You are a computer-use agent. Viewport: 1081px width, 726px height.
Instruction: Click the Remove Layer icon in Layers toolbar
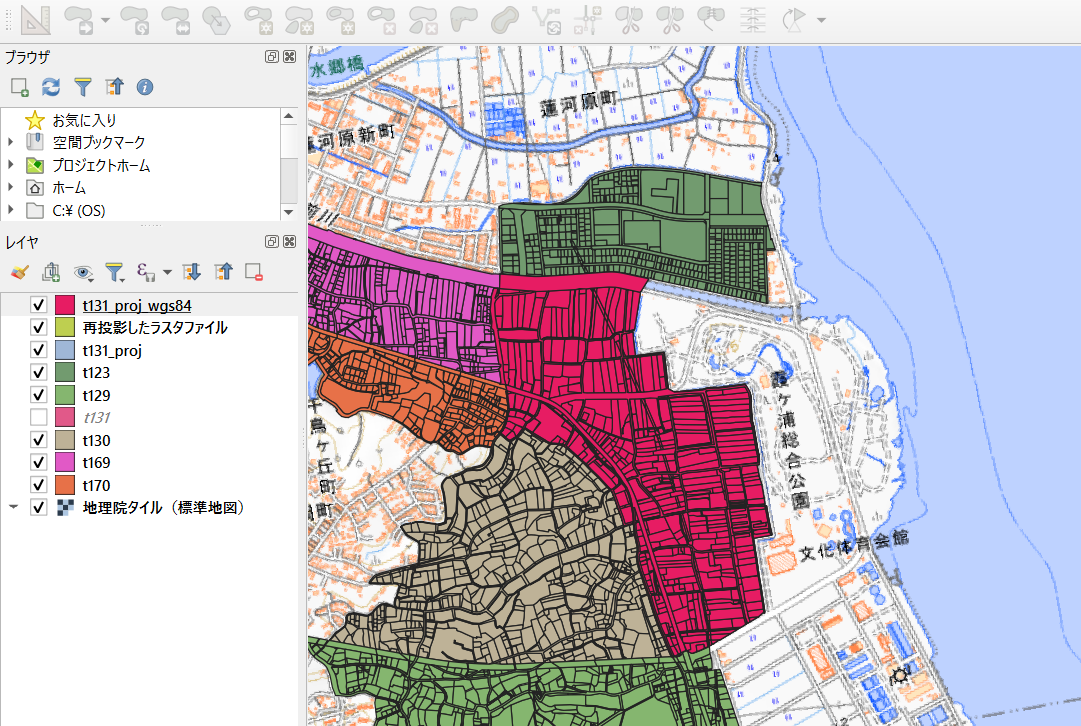tap(254, 272)
